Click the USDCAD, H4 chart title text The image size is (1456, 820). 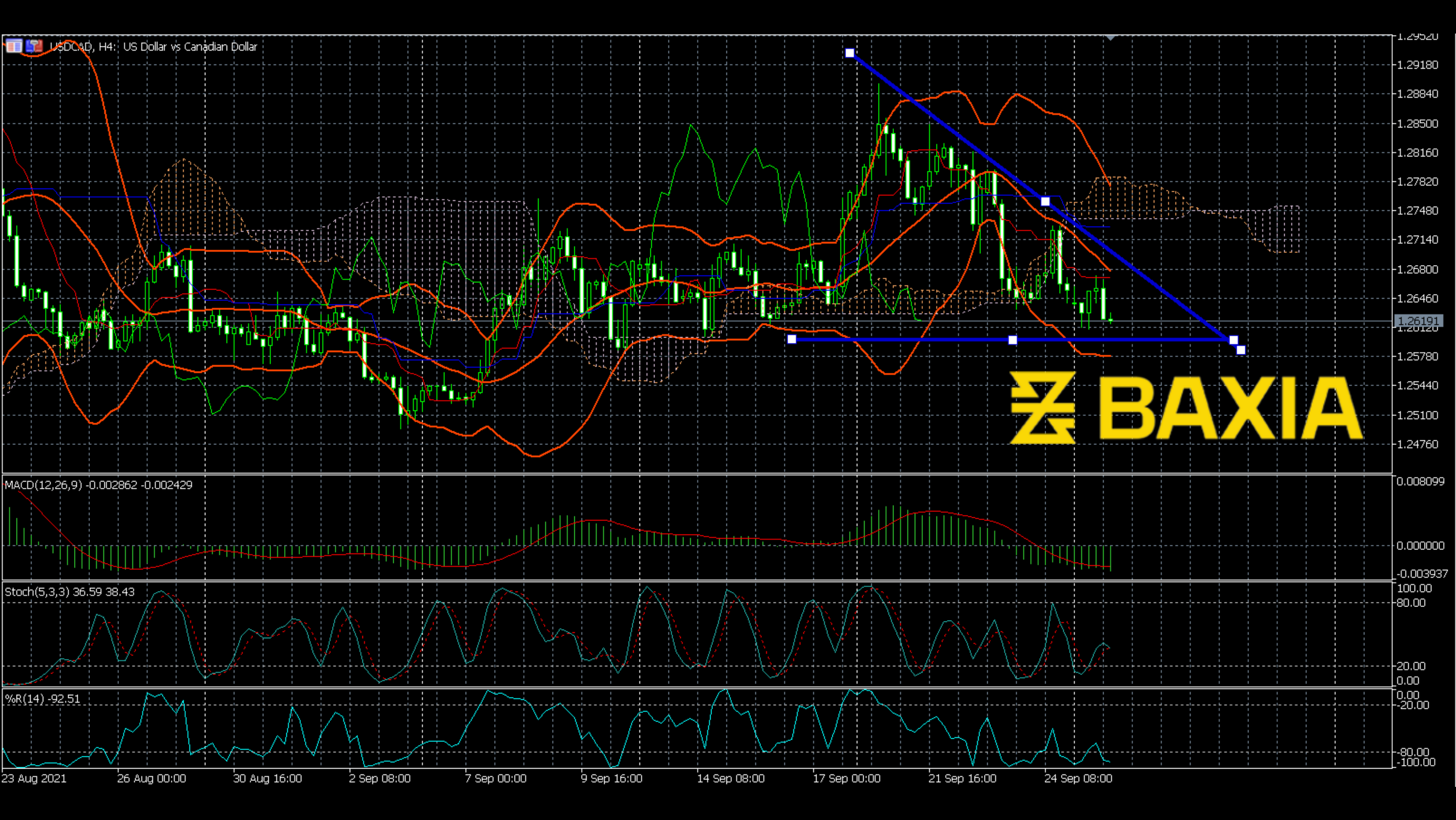153,47
